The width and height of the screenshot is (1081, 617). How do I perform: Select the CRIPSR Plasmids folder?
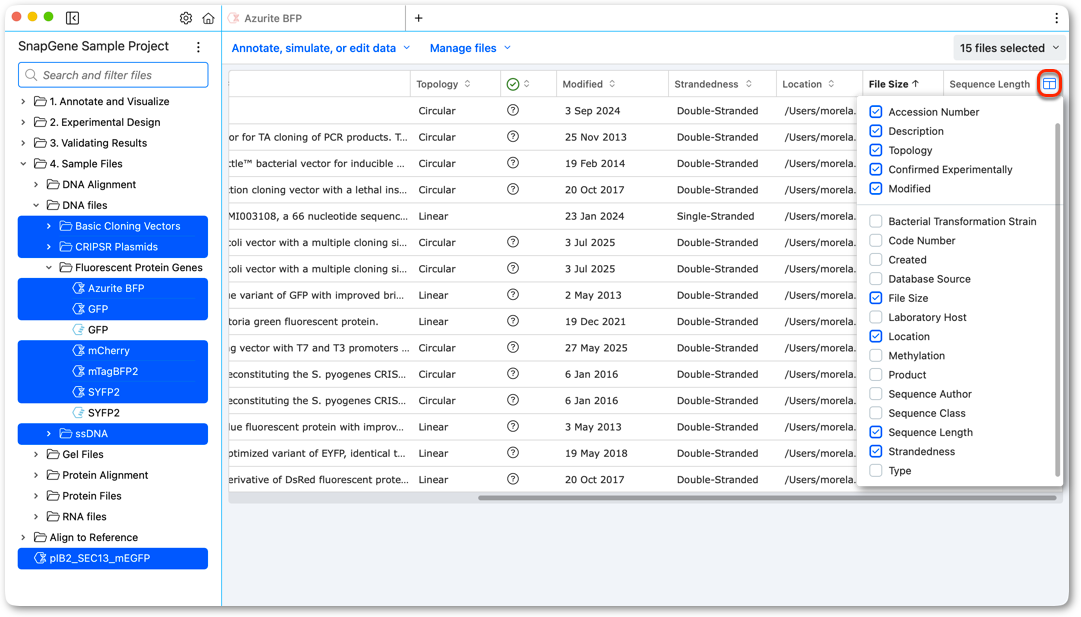tap(113, 247)
